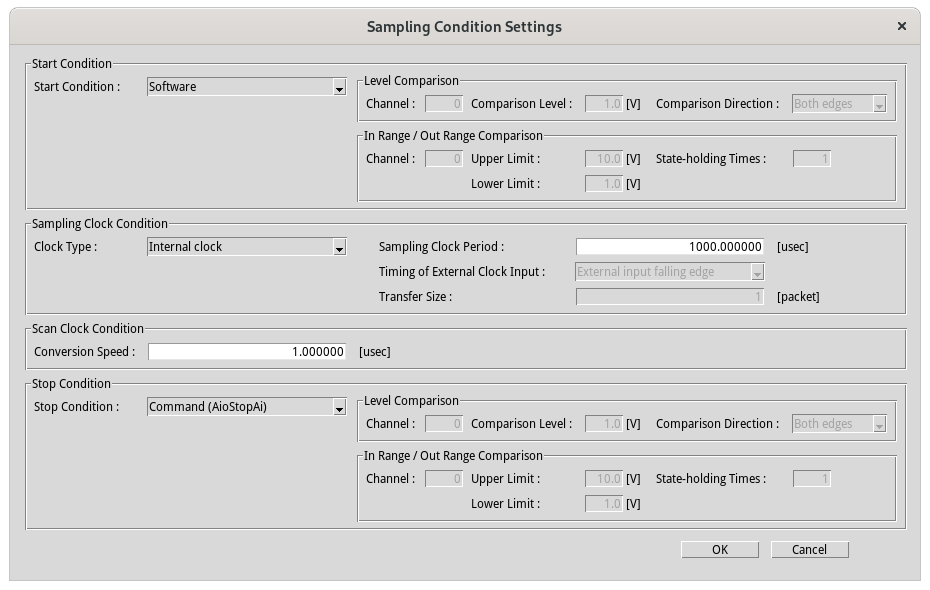Click Start Condition Upper Limit field

click(x=604, y=159)
